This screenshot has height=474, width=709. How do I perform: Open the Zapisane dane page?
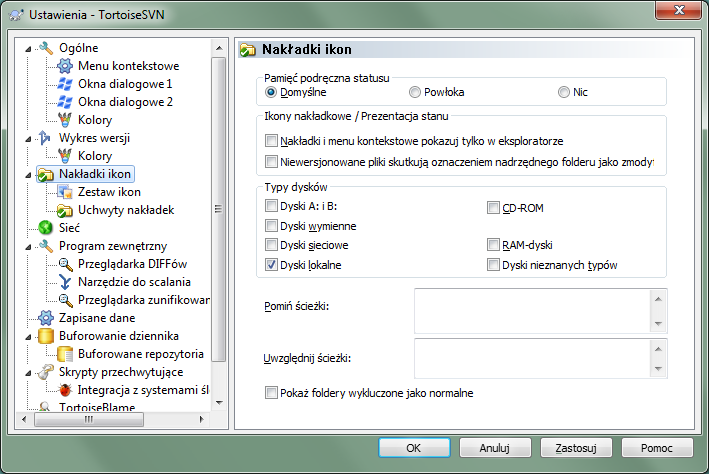[97, 318]
